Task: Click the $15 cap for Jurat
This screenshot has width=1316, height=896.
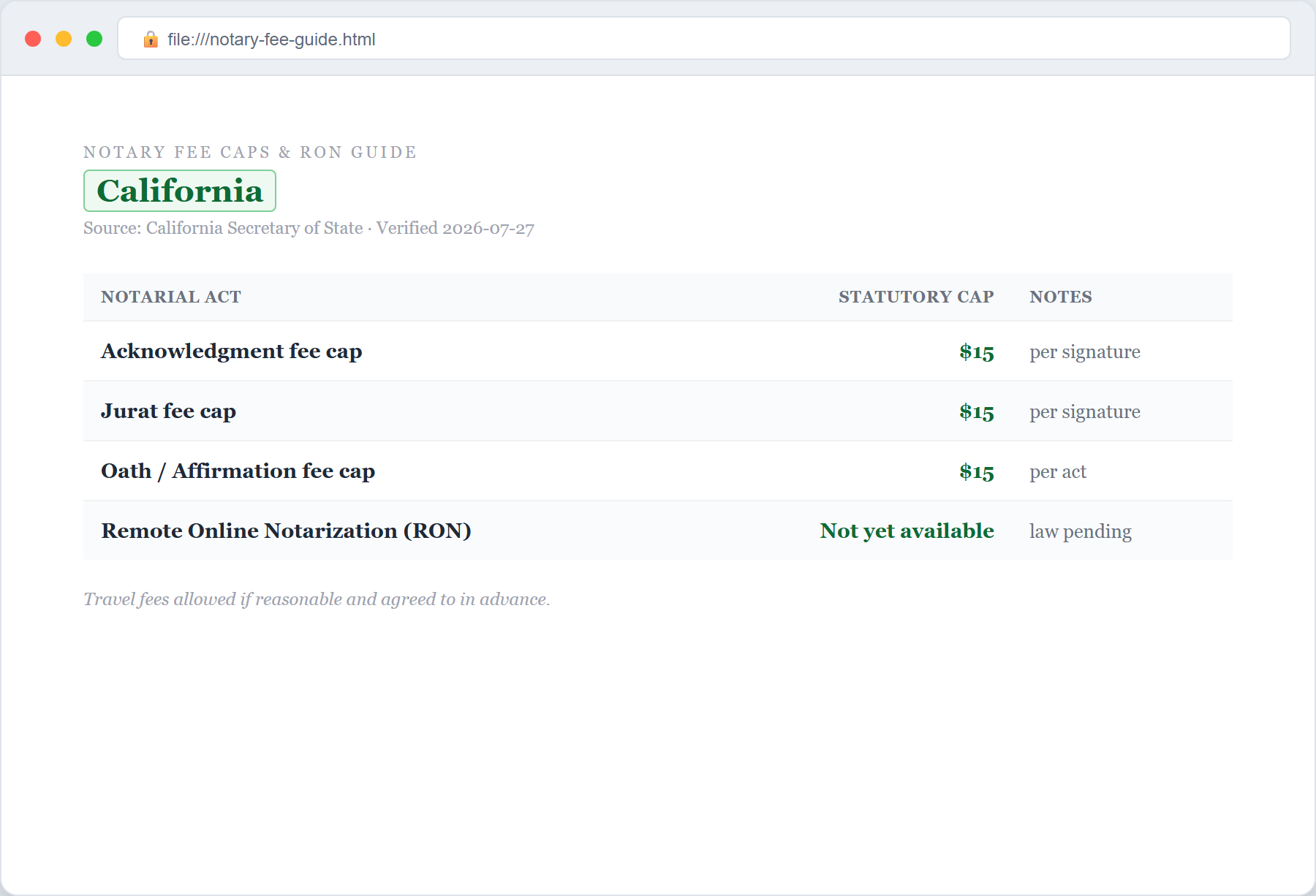Action: tap(977, 412)
